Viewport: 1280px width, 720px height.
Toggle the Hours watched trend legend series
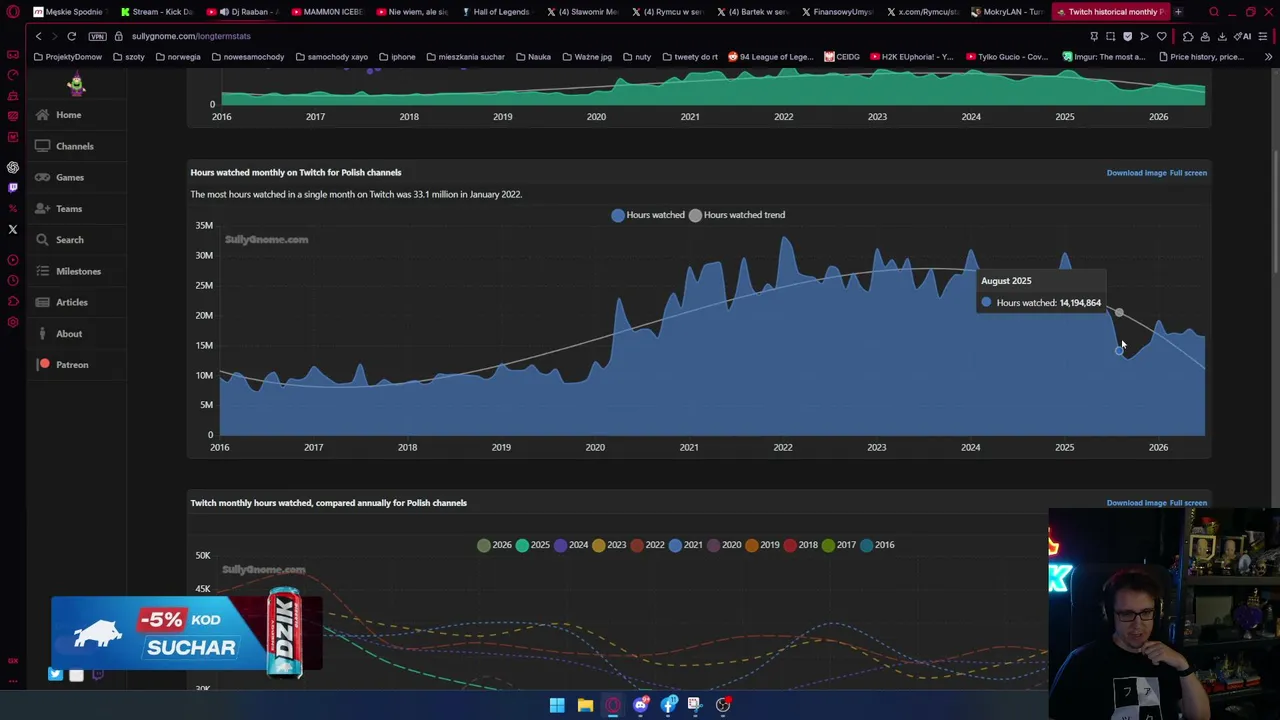737,215
